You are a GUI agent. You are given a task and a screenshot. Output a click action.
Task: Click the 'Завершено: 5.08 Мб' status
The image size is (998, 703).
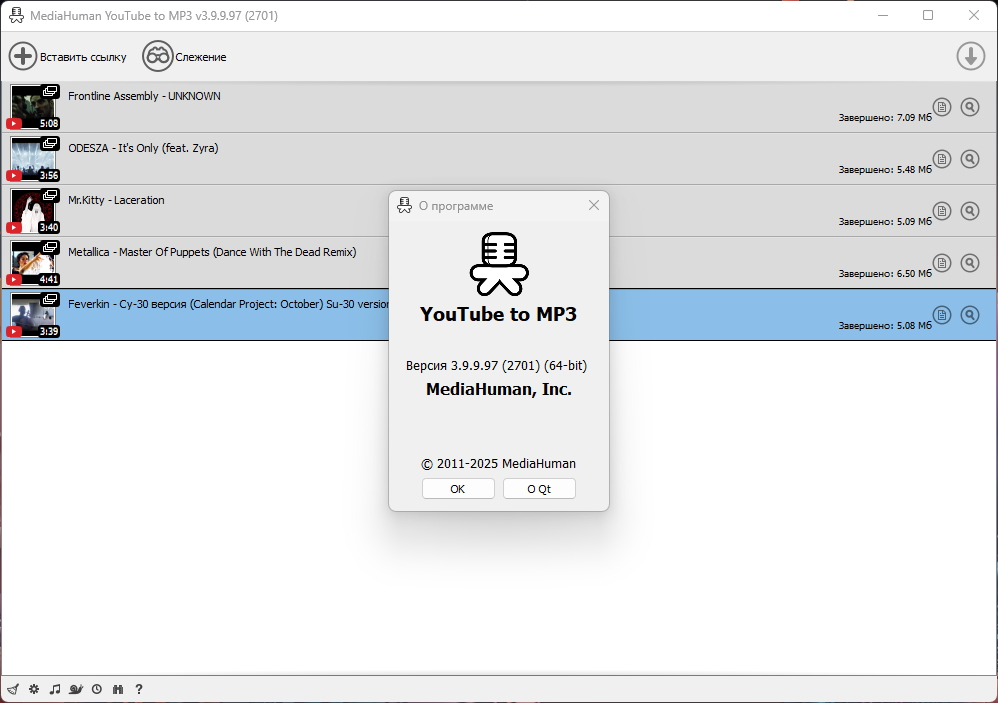[x=885, y=326]
